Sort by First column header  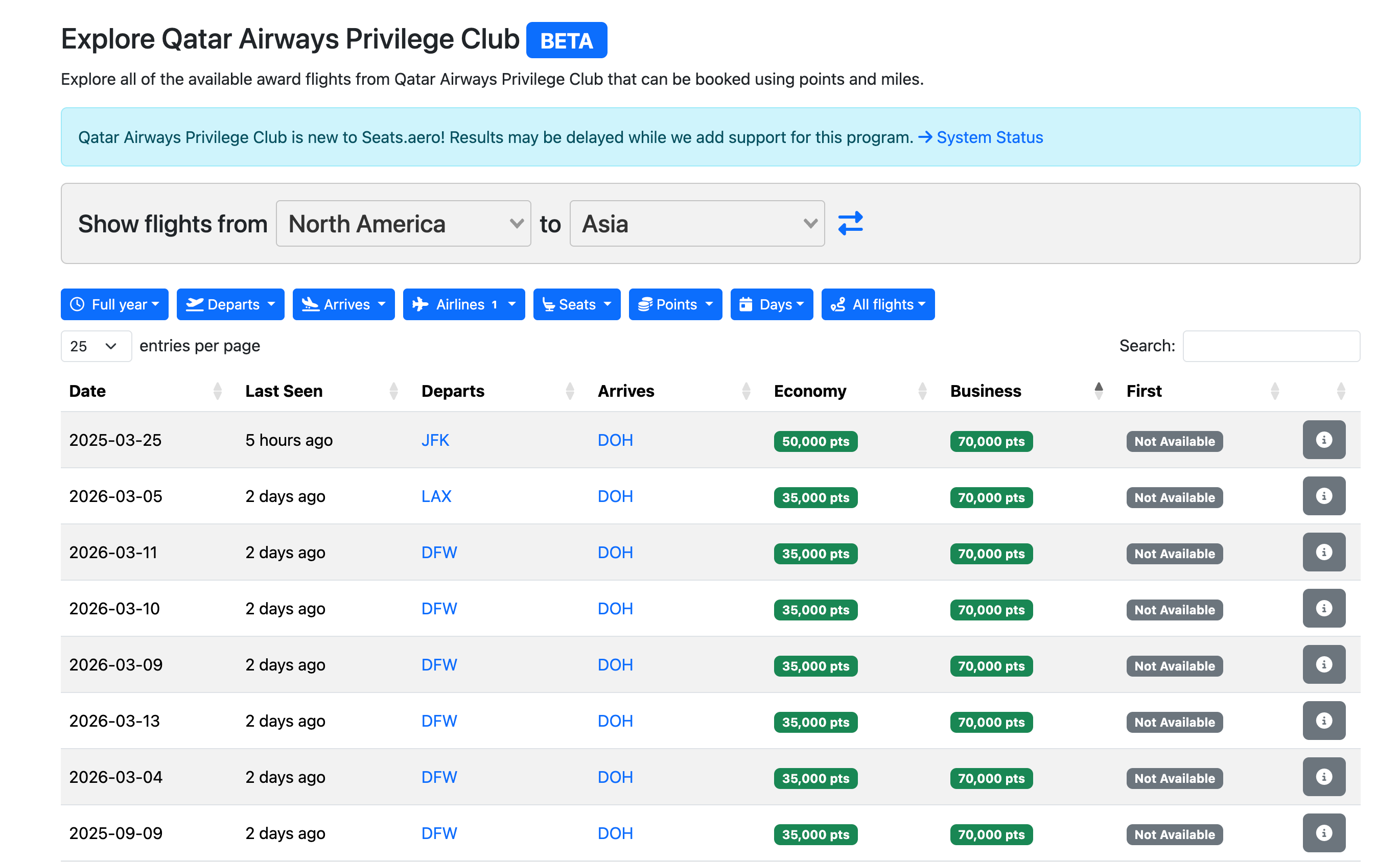(x=1144, y=391)
